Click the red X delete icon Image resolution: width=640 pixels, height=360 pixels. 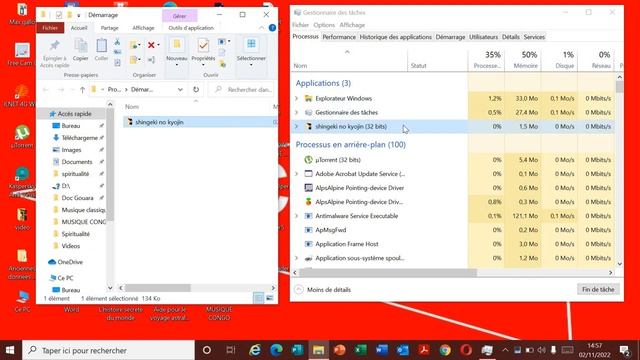tap(151, 45)
